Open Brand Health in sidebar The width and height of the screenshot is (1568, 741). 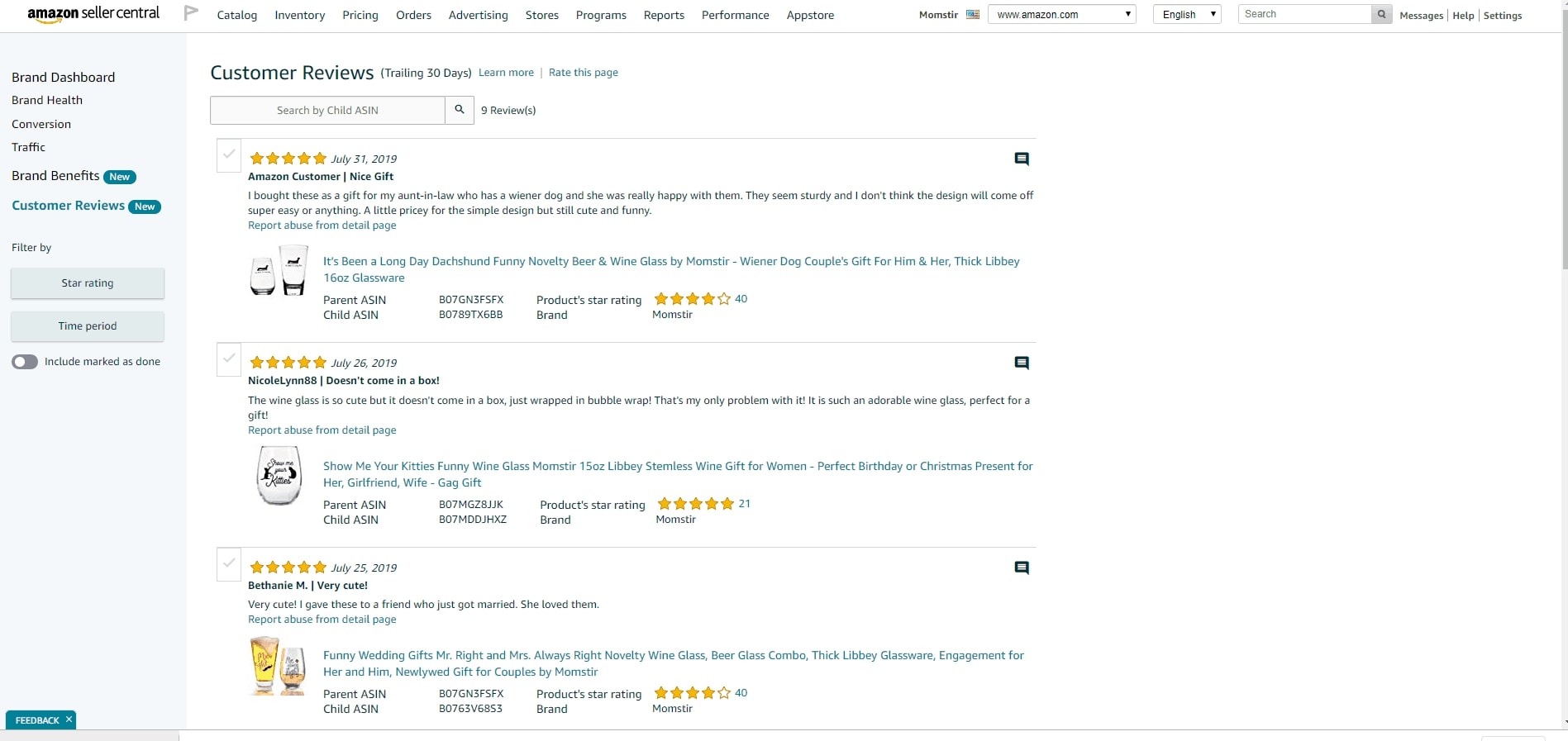point(47,100)
